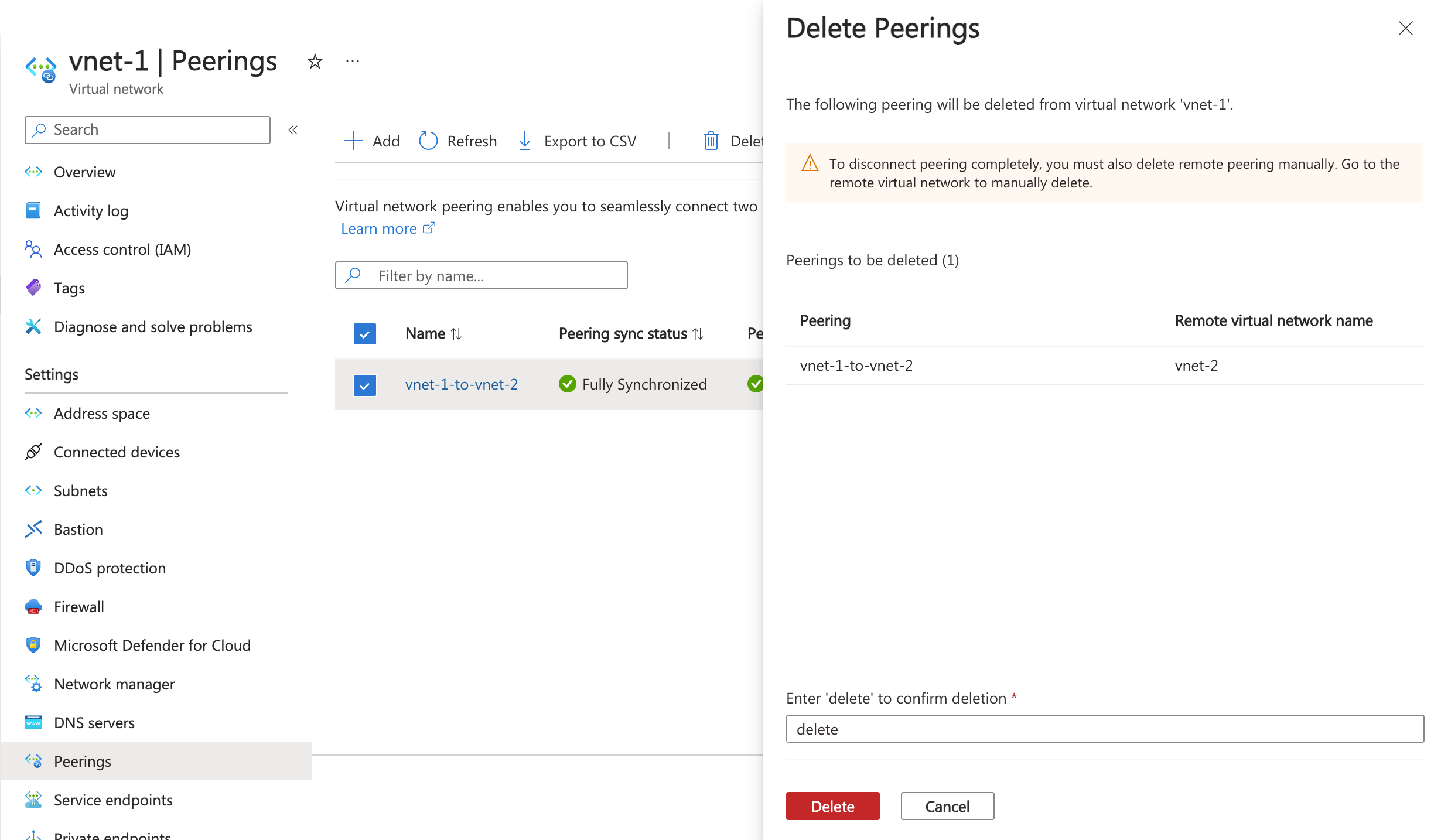Image resolution: width=1441 pixels, height=840 pixels.
Task: Select the Access control IAM menu item
Action: [x=123, y=249]
